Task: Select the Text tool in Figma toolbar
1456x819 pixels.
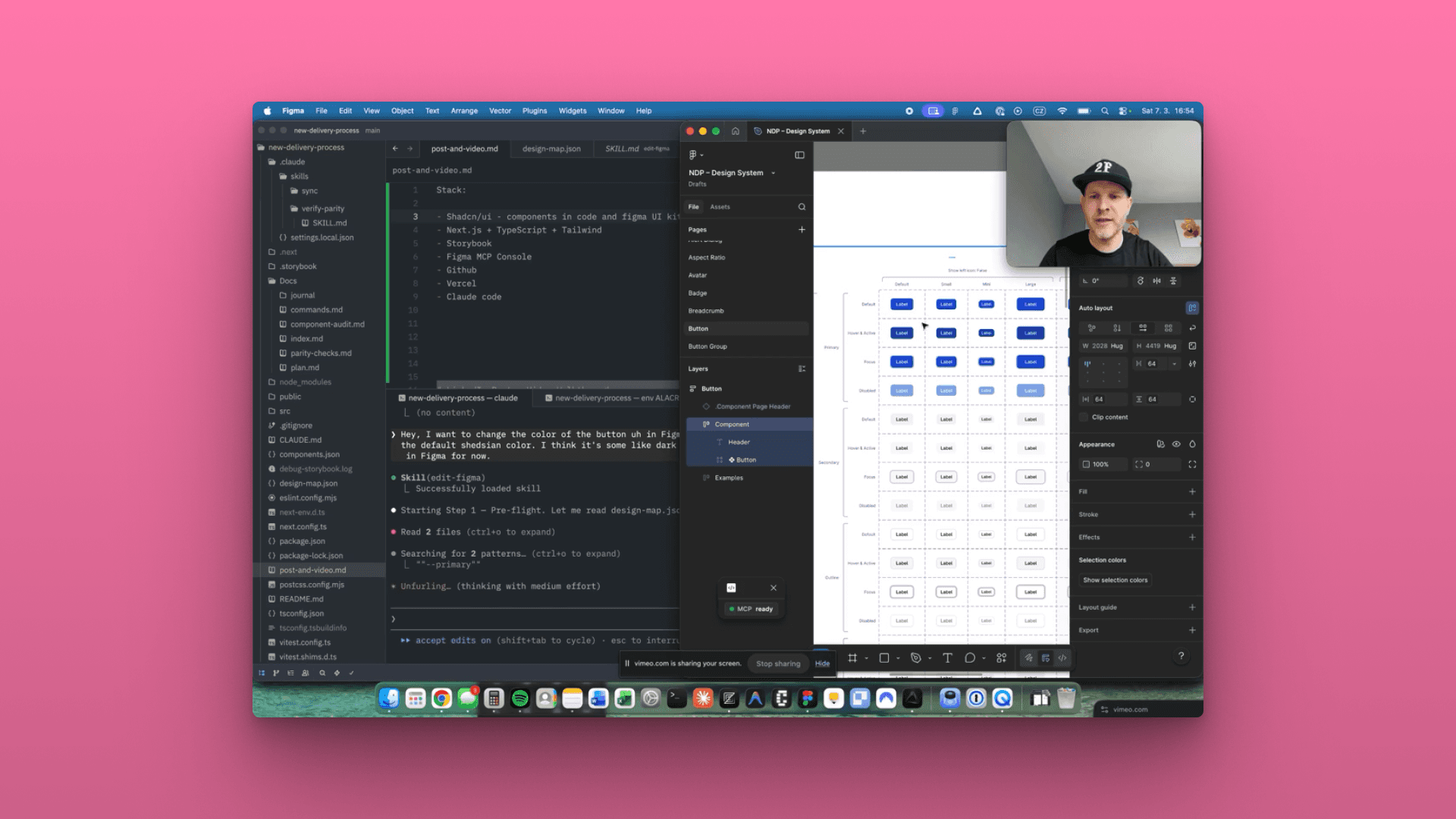Action: (x=947, y=658)
